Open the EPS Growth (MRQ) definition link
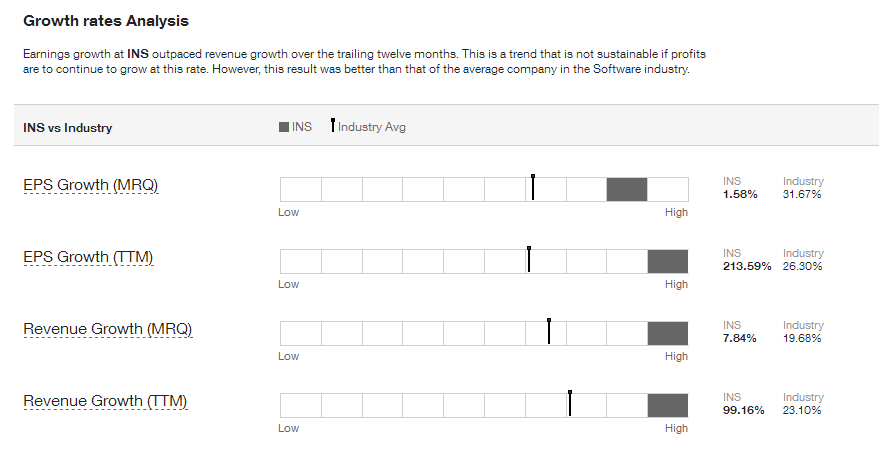Image resolution: width=879 pixels, height=462 pixels. pyautogui.click(x=91, y=185)
